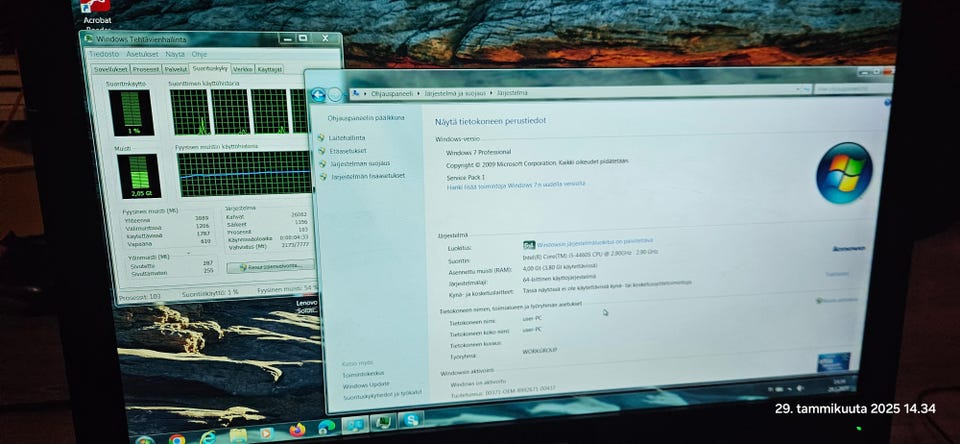Launch Firefox from taskbar
This screenshot has height=444, width=960.
point(297,429)
